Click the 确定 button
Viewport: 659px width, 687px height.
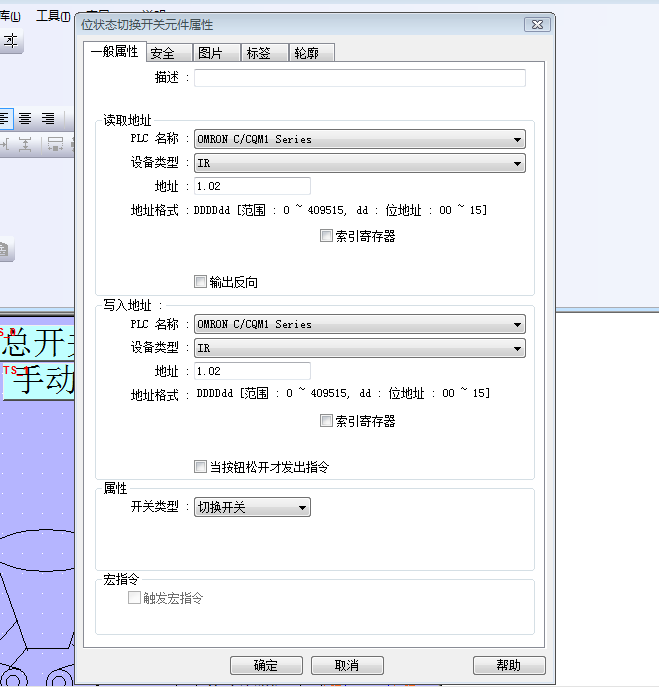click(266, 665)
